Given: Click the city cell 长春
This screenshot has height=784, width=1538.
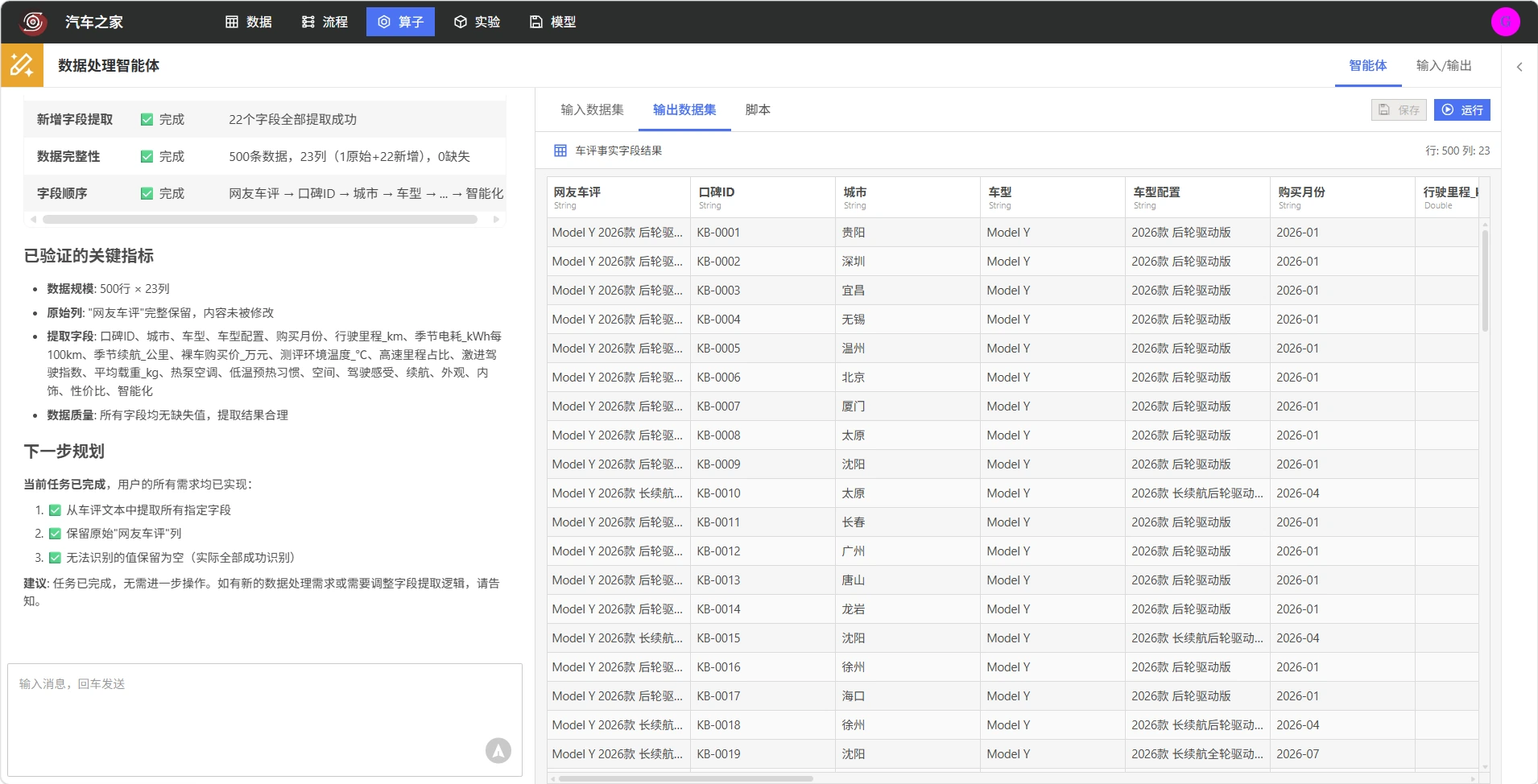Looking at the screenshot, I should [908, 522].
